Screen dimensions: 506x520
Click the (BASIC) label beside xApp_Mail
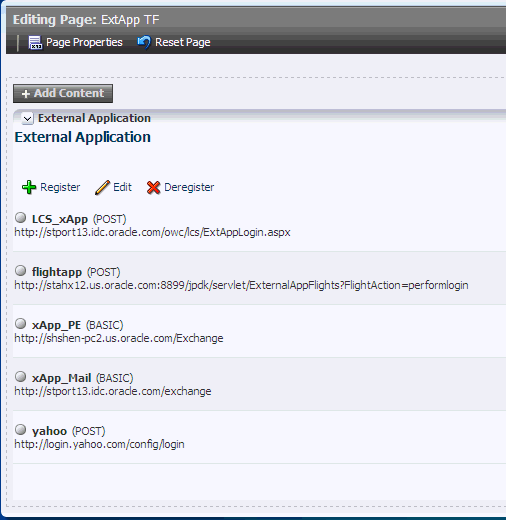click(115, 378)
